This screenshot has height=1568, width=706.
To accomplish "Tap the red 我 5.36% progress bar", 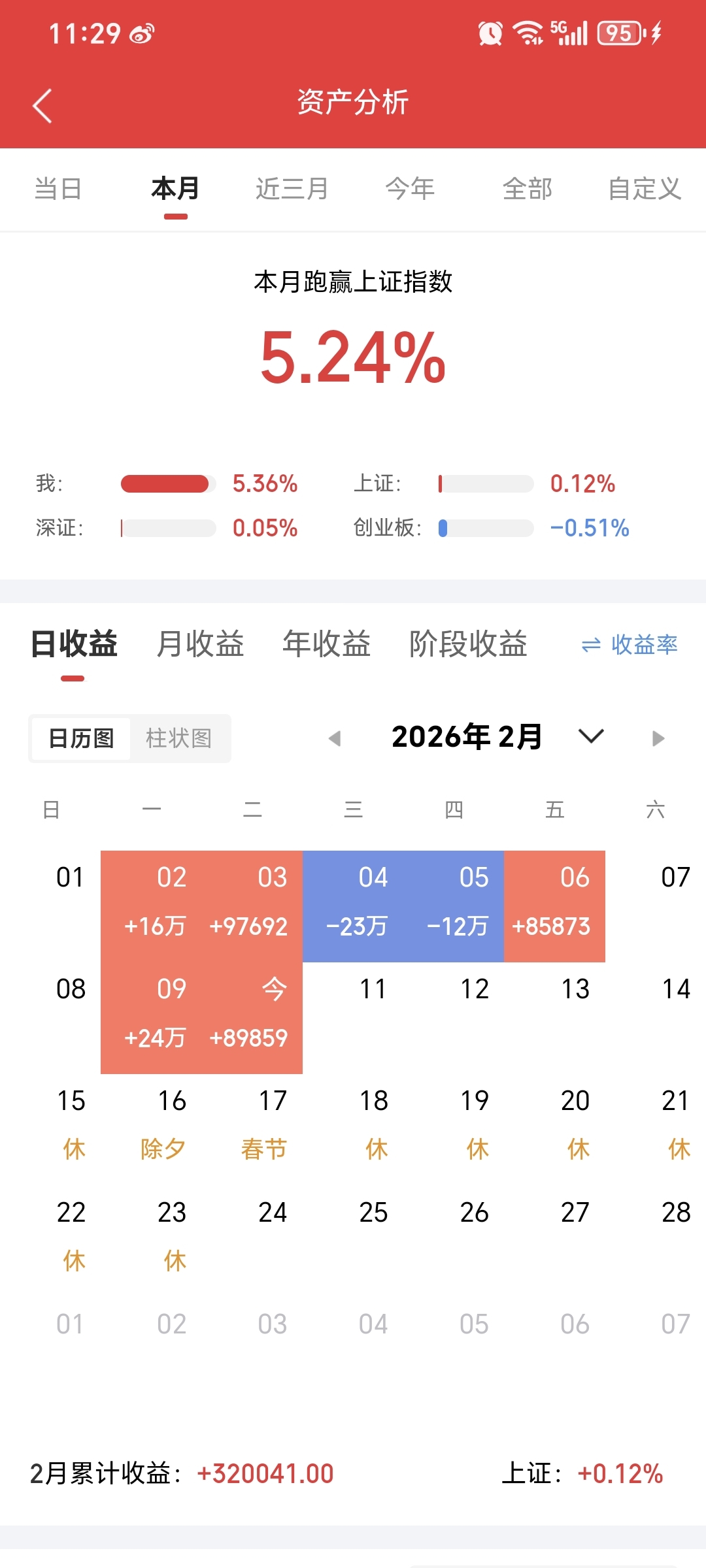I will tap(165, 483).
